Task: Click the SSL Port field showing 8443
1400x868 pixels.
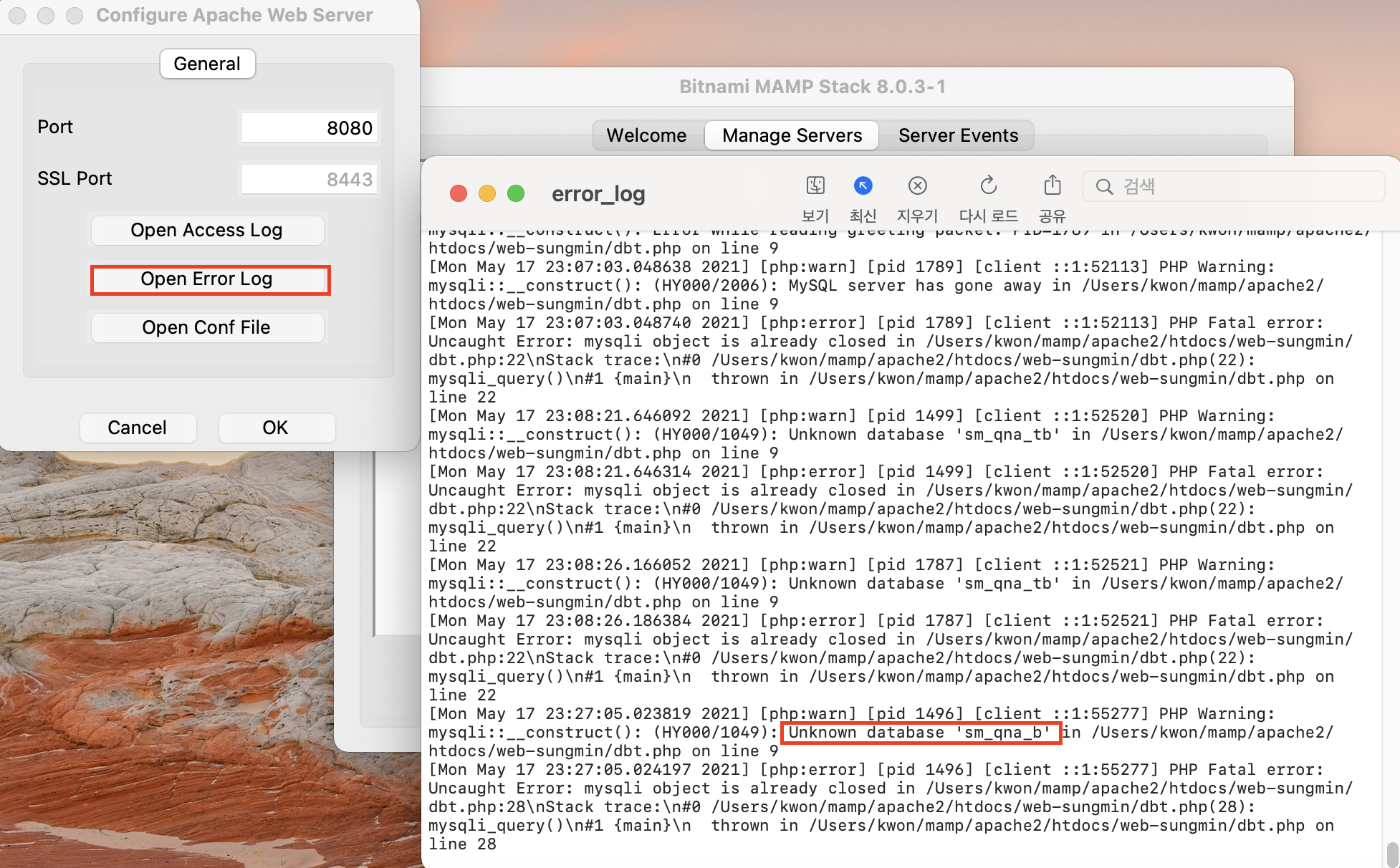Action: (x=309, y=179)
